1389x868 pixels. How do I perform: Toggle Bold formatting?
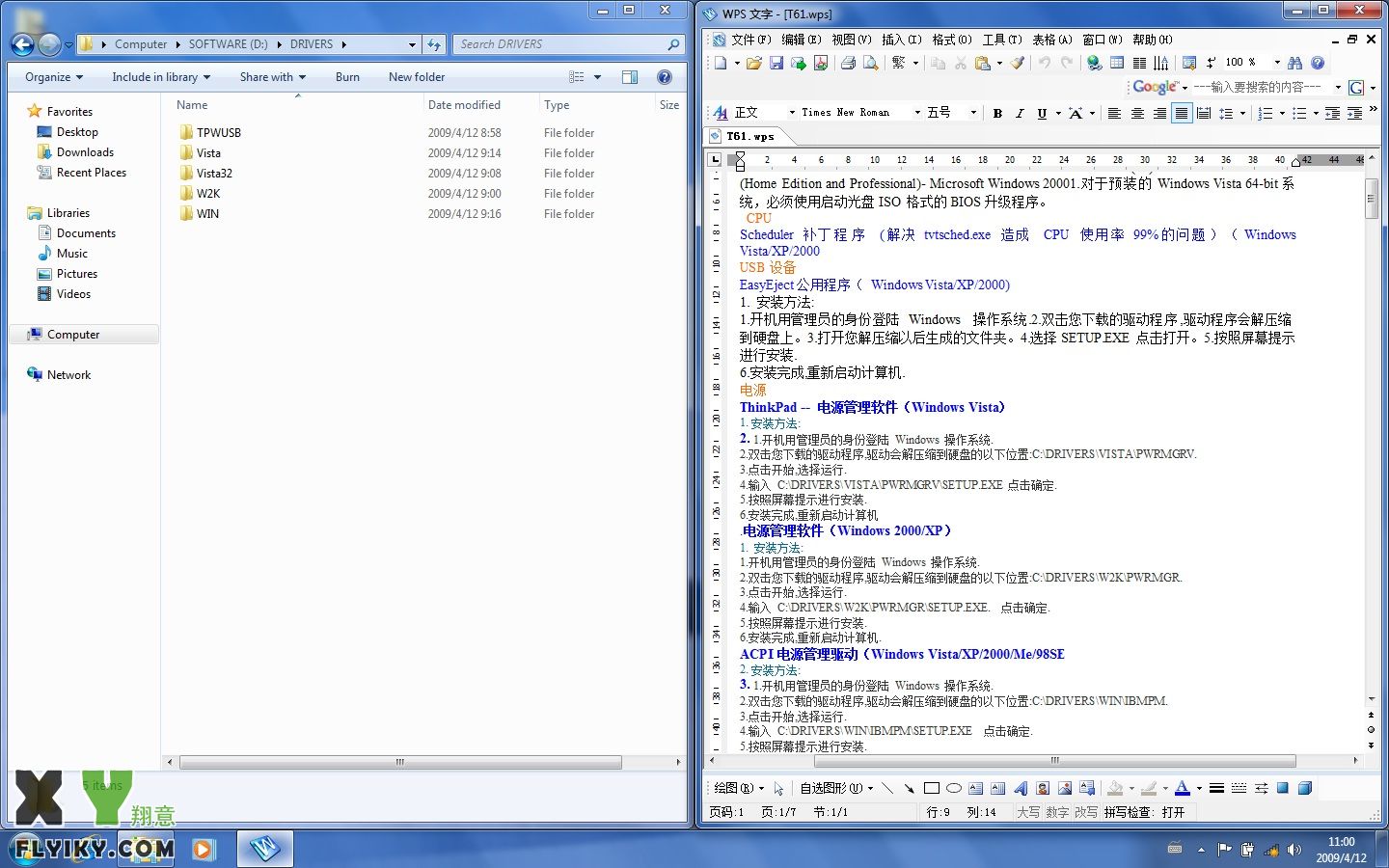pos(997,113)
